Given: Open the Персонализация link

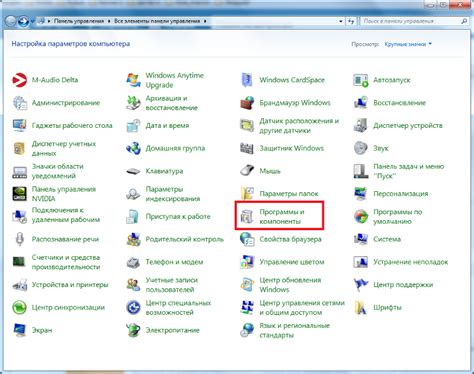Looking at the screenshot, I should 401,194.
